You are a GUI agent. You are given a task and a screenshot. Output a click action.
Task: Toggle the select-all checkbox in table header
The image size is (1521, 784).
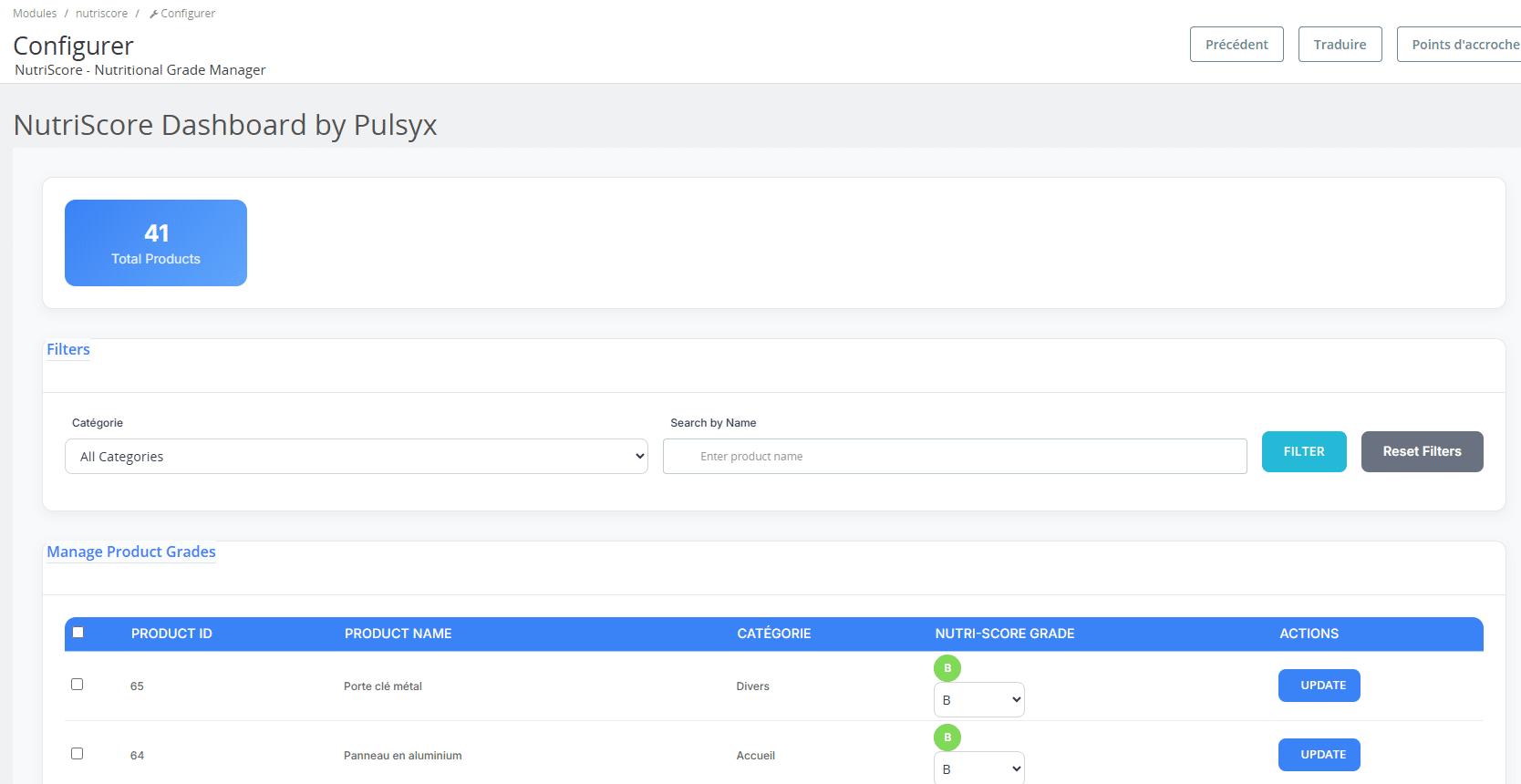[78, 632]
